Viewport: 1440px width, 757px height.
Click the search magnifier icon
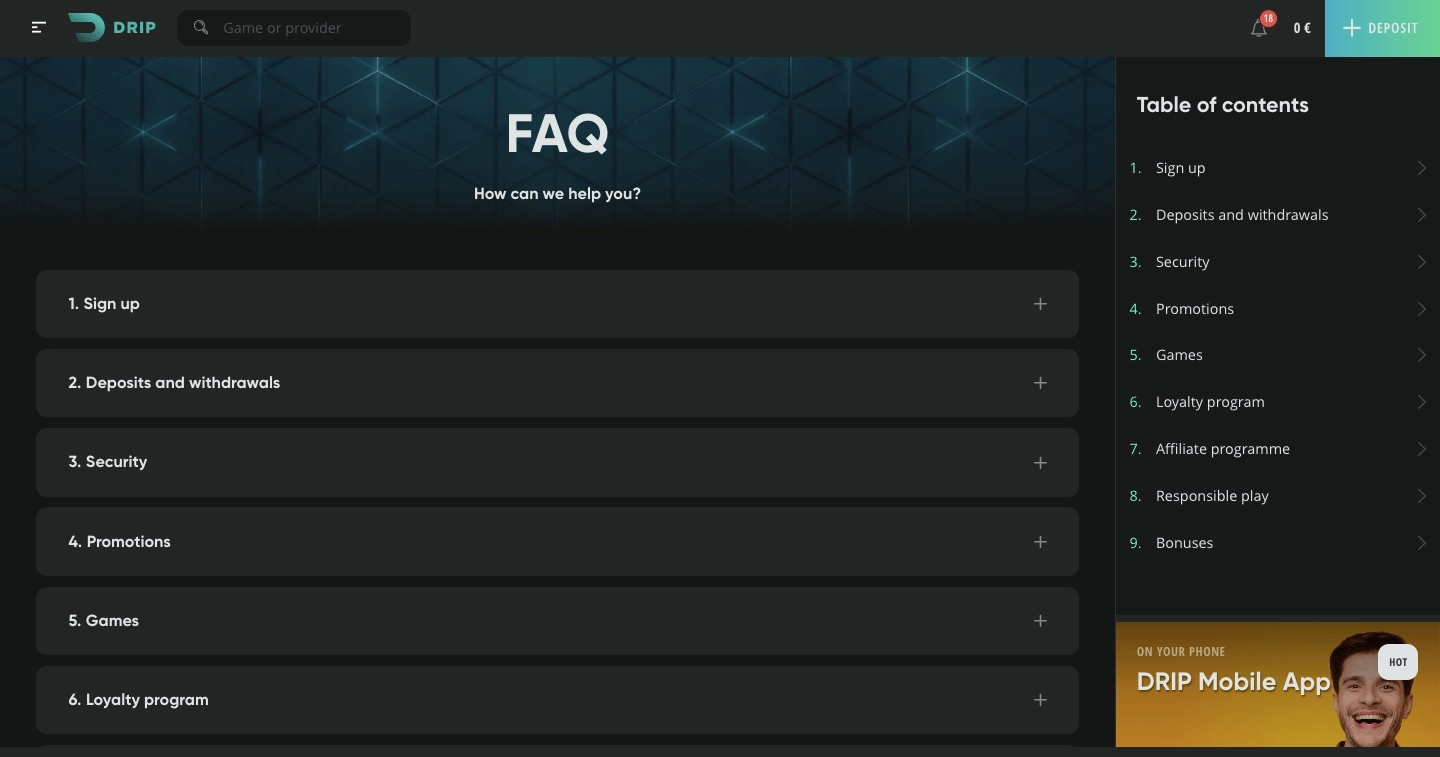pyautogui.click(x=201, y=27)
